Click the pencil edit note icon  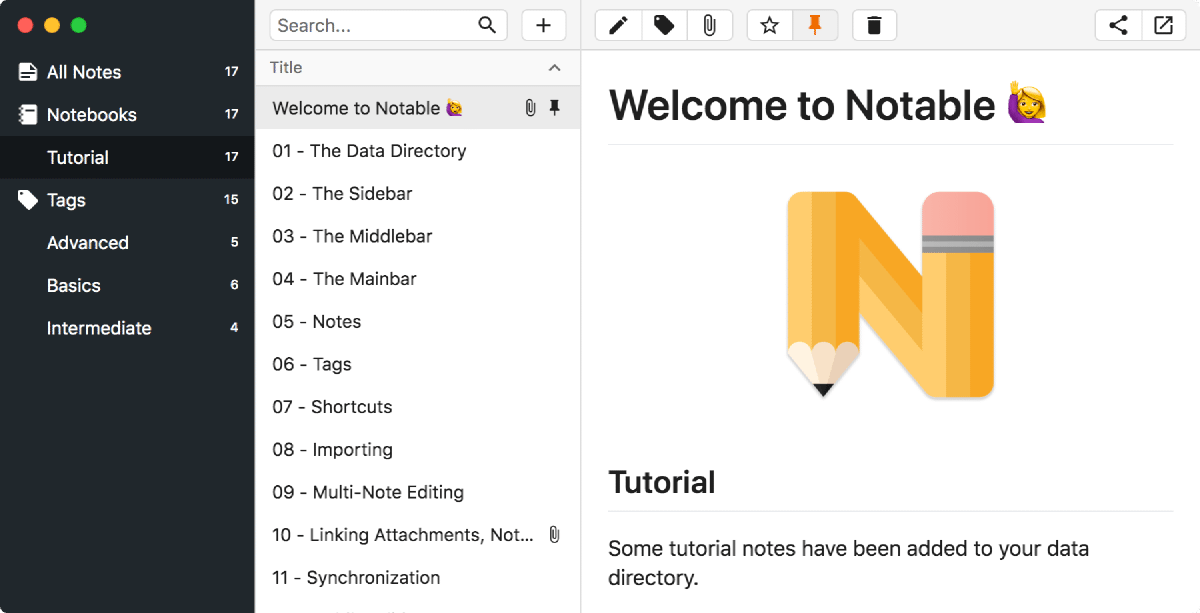click(x=618, y=26)
